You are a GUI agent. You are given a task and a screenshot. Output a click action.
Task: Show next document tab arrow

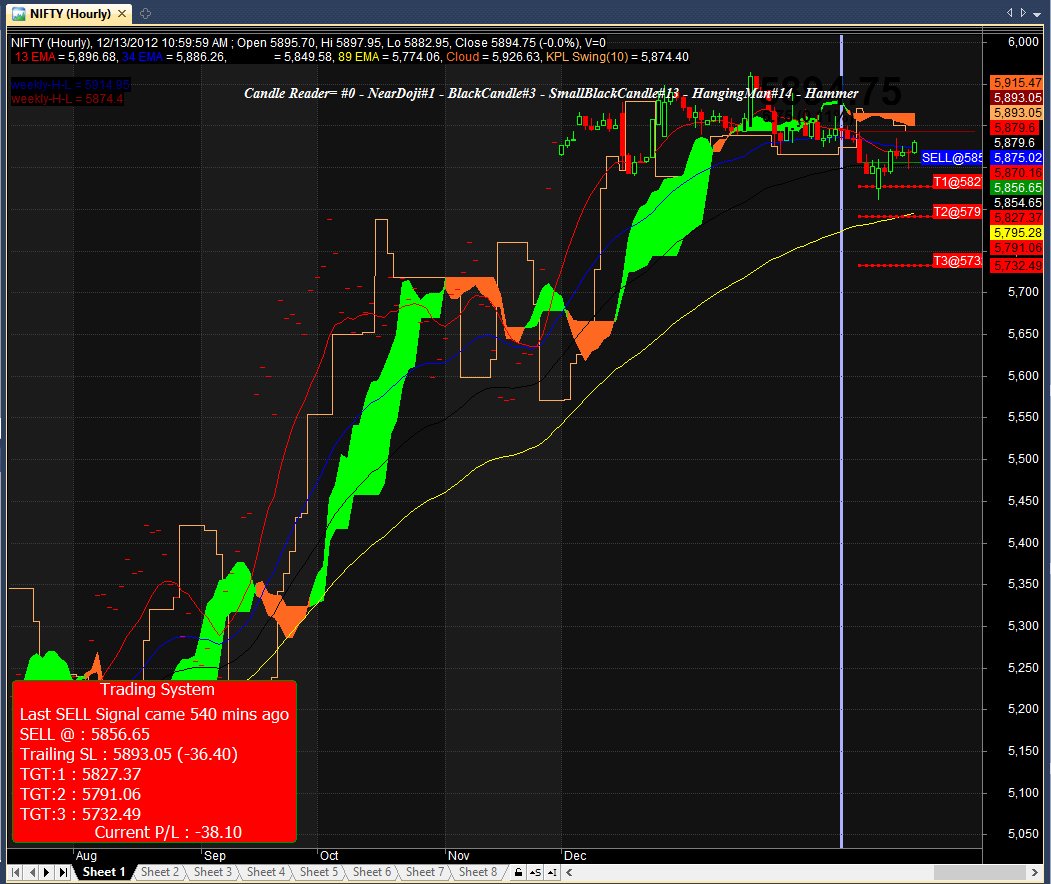pyautogui.click(x=1023, y=12)
